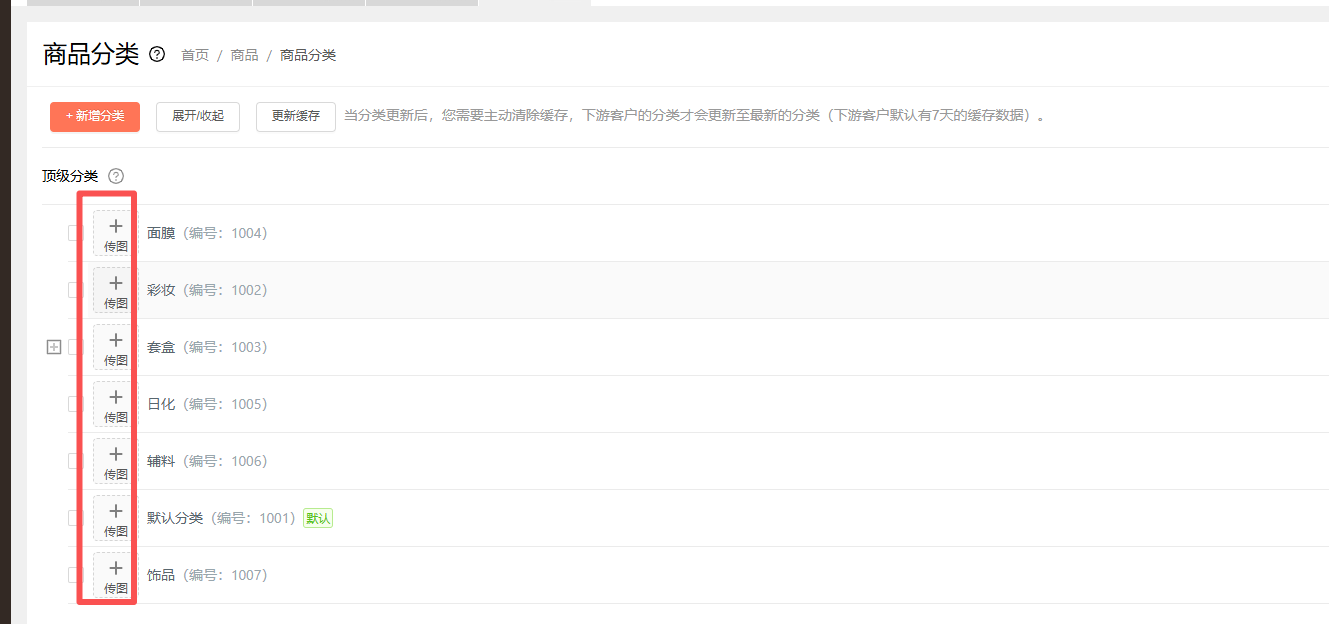Click the 商品分类 page heading
Screen dimensions: 1329x624
pos(91,54)
